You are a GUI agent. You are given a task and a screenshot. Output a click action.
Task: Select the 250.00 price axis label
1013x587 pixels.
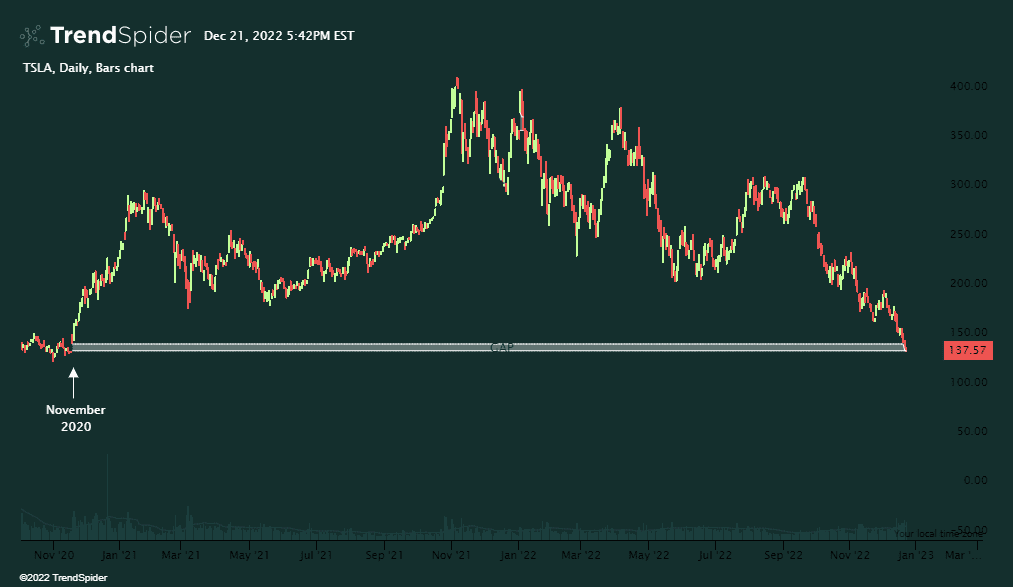click(x=968, y=234)
